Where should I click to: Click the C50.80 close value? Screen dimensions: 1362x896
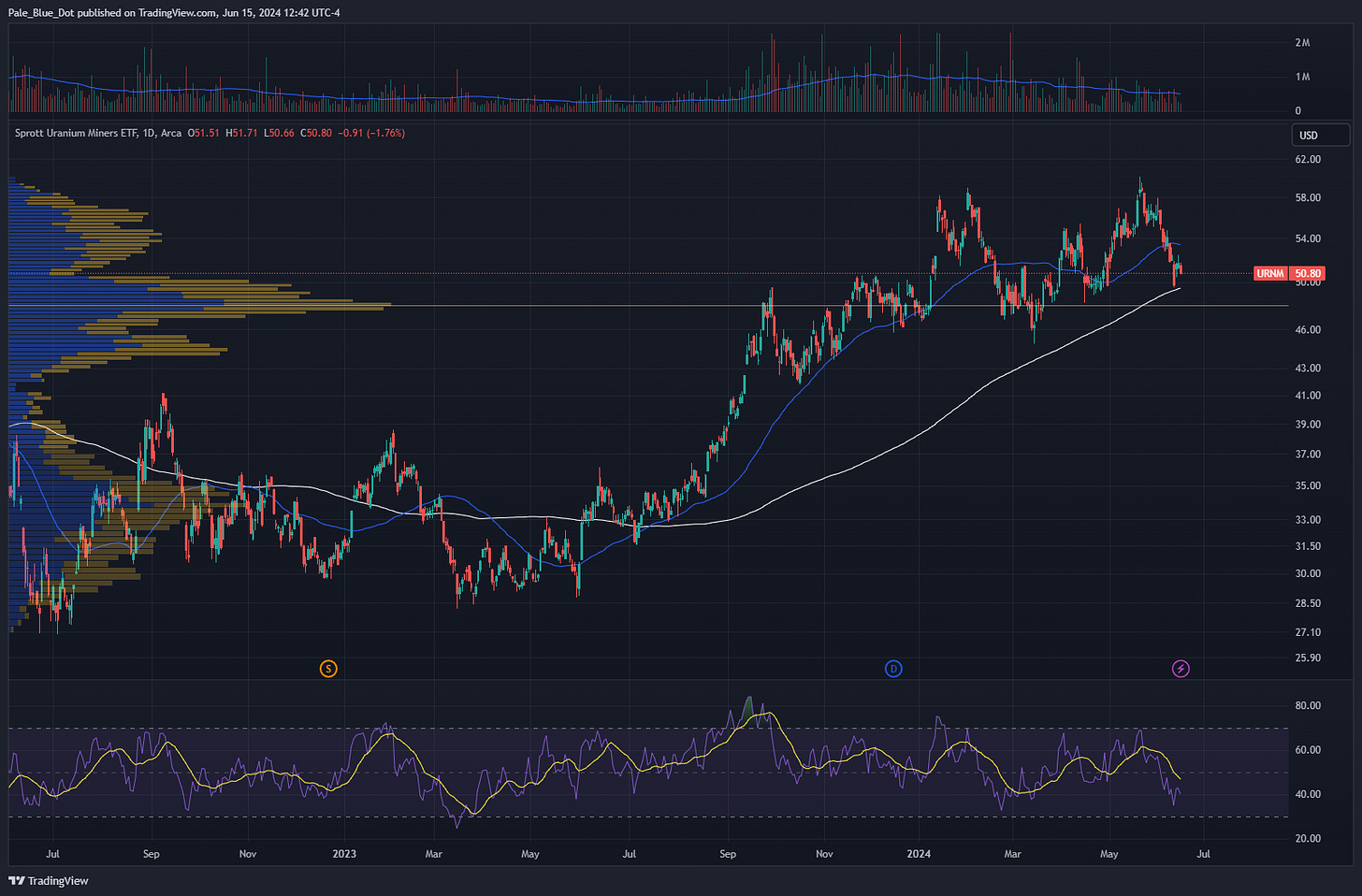pyautogui.click(x=315, y=133)
